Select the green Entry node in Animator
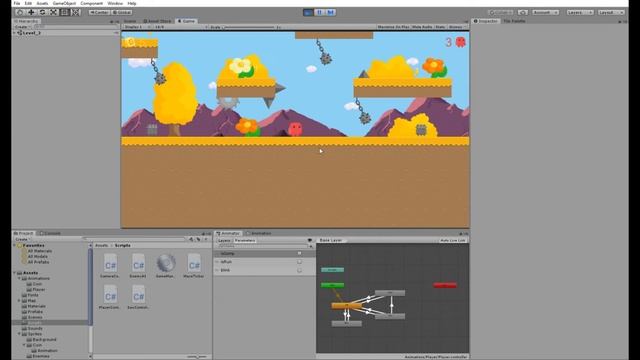 [332, 285]
